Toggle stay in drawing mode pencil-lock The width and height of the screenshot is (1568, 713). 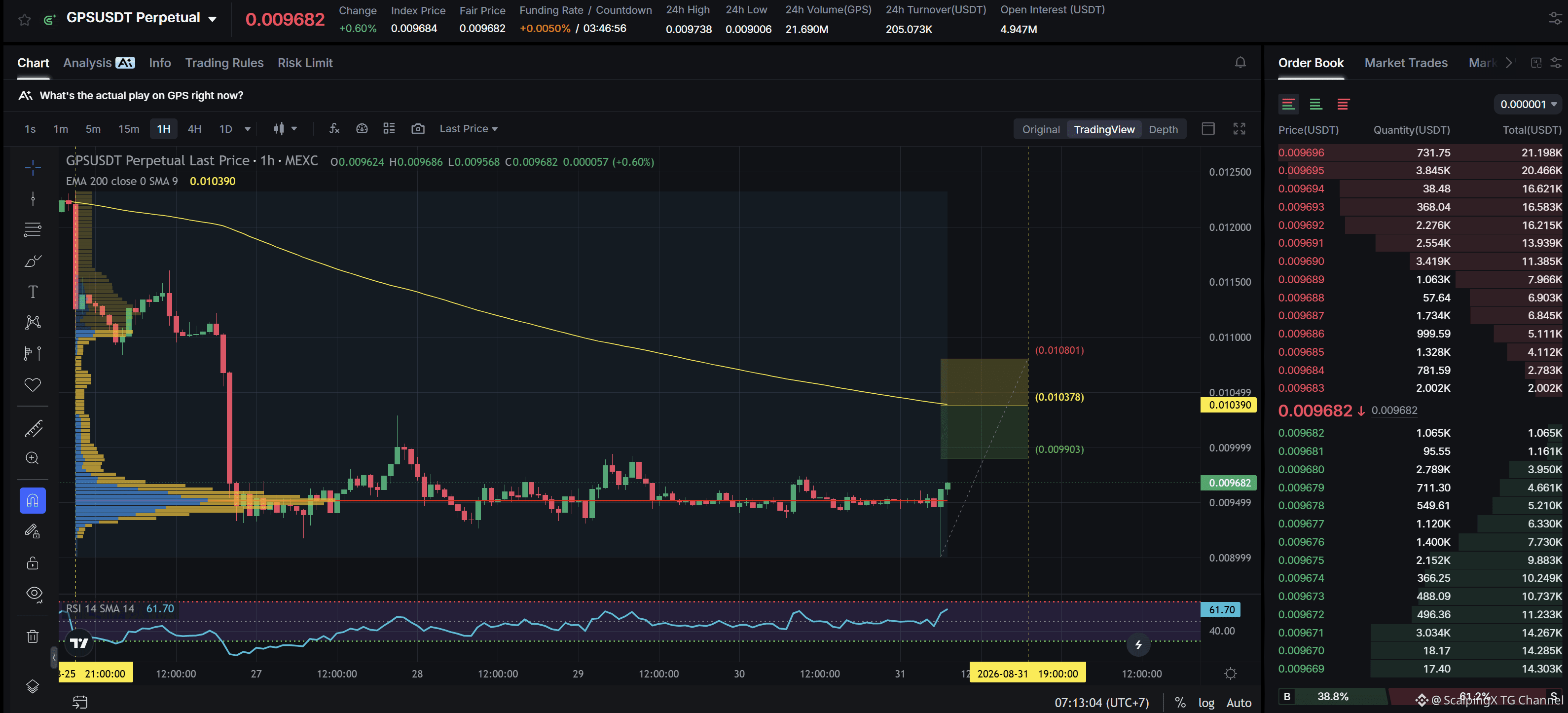point(33,531)
